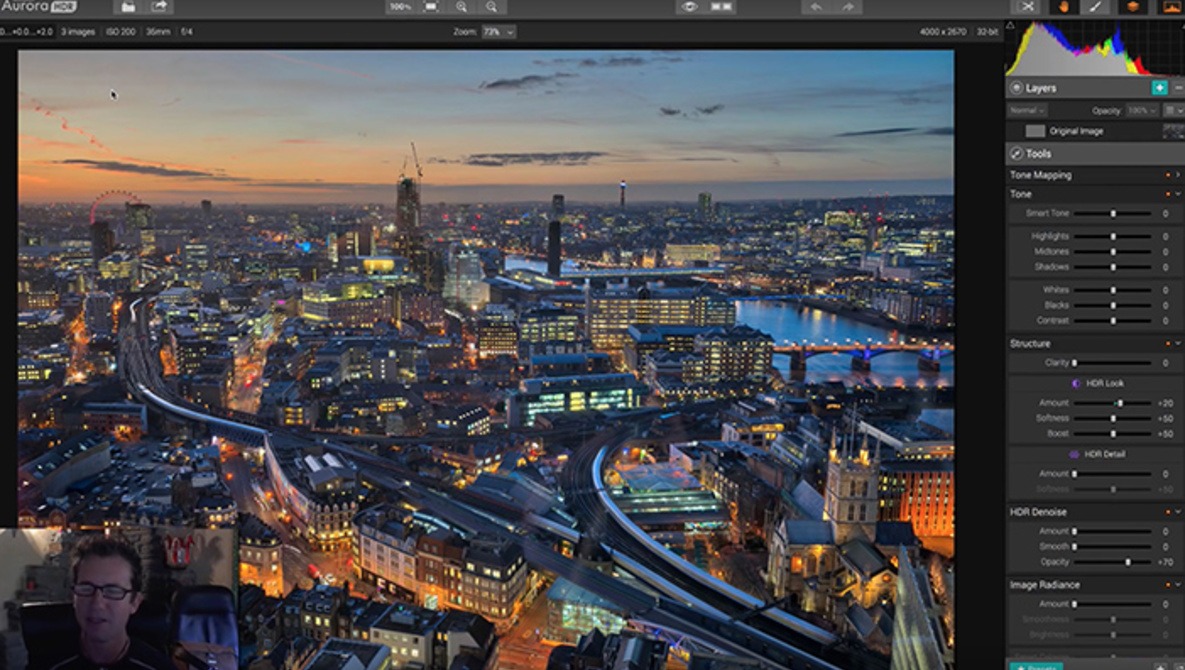Collapse the Structure section chevron

(x=1177, y=344)
